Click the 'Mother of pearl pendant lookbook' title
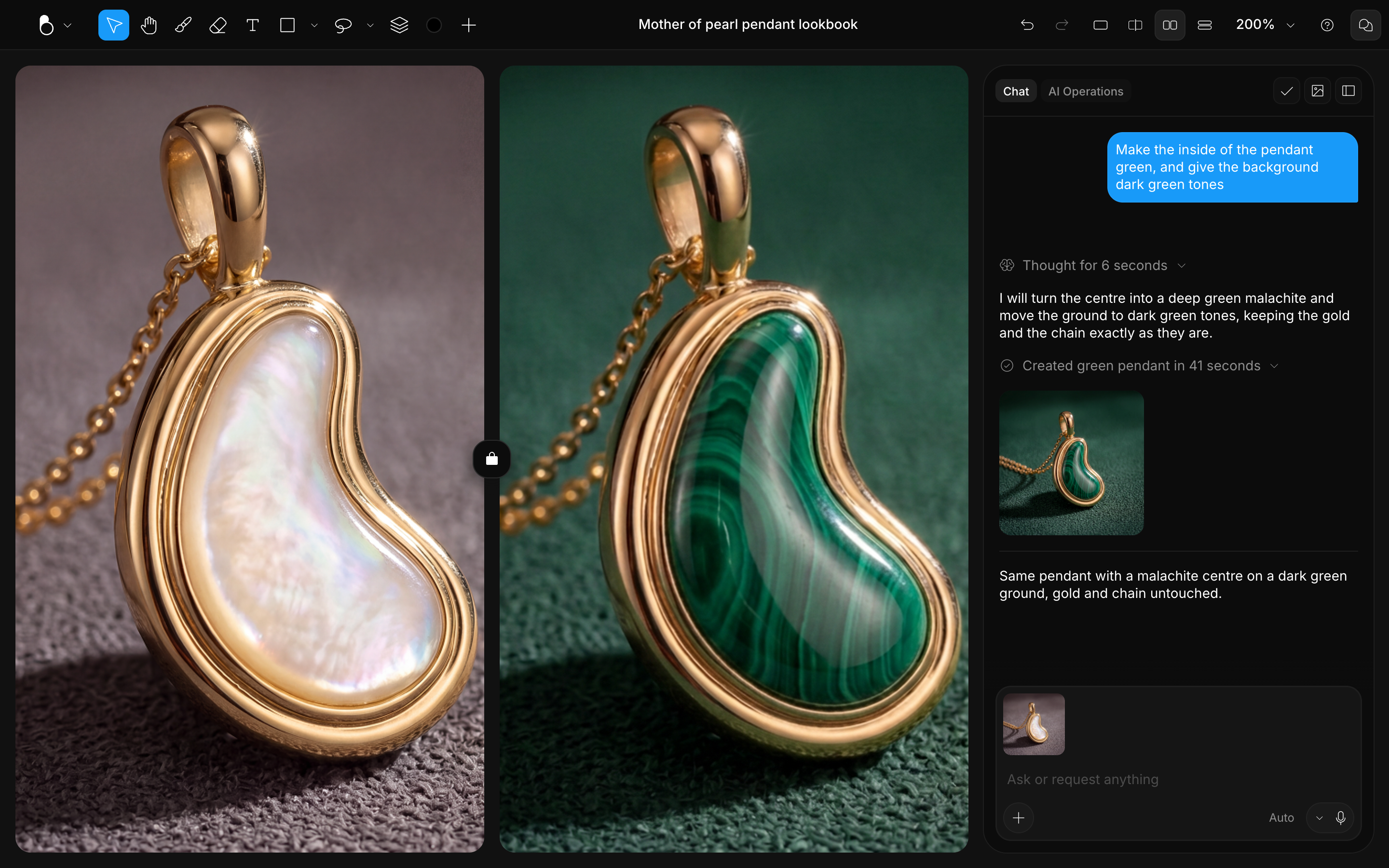The width and height of the screenshot is (1389, 868). coord(748,24)
